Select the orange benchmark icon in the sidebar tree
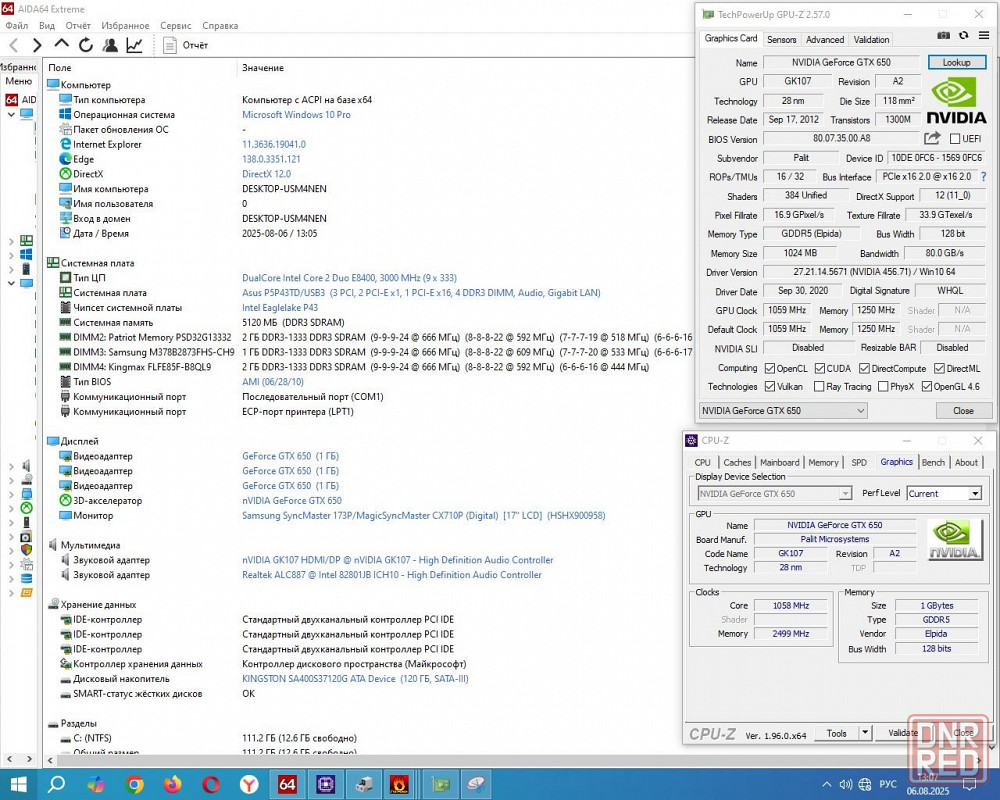This screenshot has height=800, width=1000. pos(26,593)
